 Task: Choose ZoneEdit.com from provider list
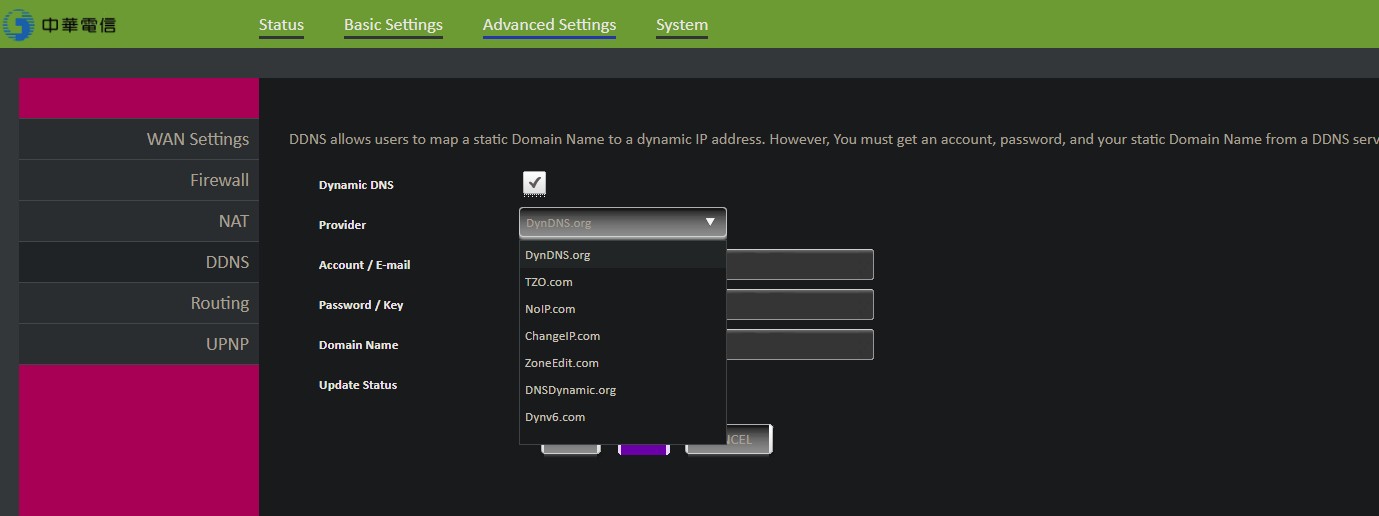pyautogui.click(x=622, y=363)
